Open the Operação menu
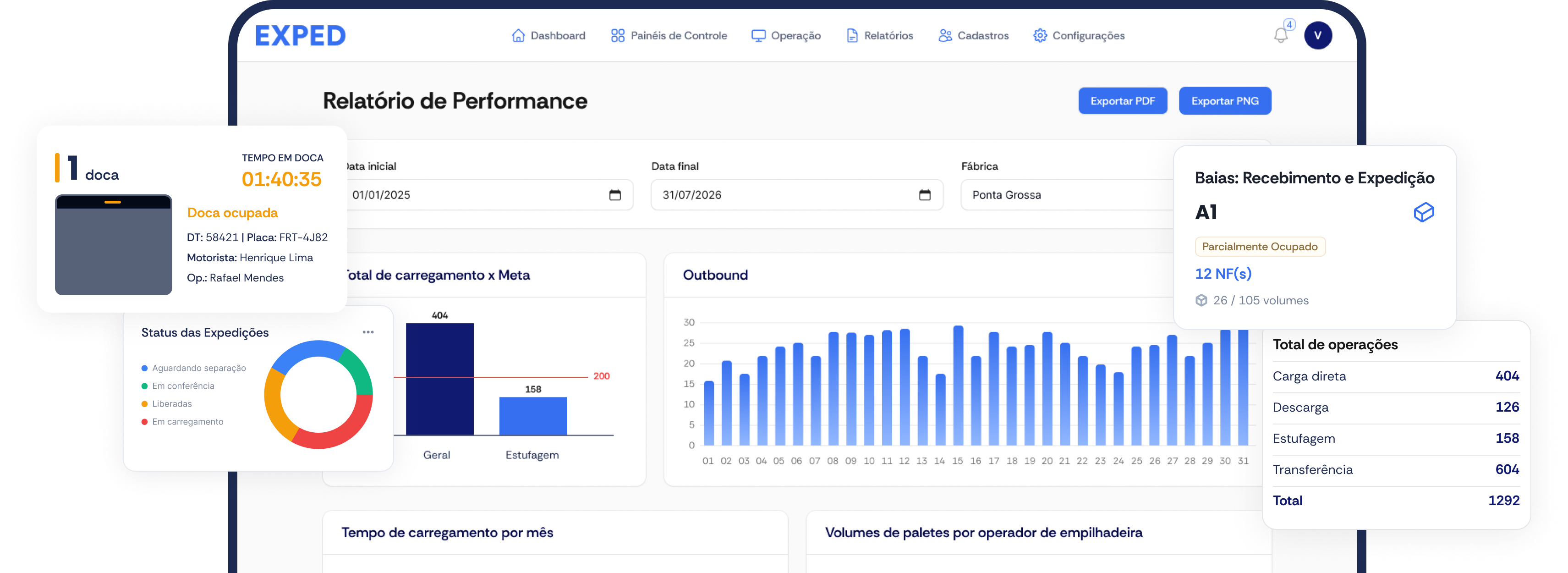This screenshot has height=573, width=1568. (795, 35)
